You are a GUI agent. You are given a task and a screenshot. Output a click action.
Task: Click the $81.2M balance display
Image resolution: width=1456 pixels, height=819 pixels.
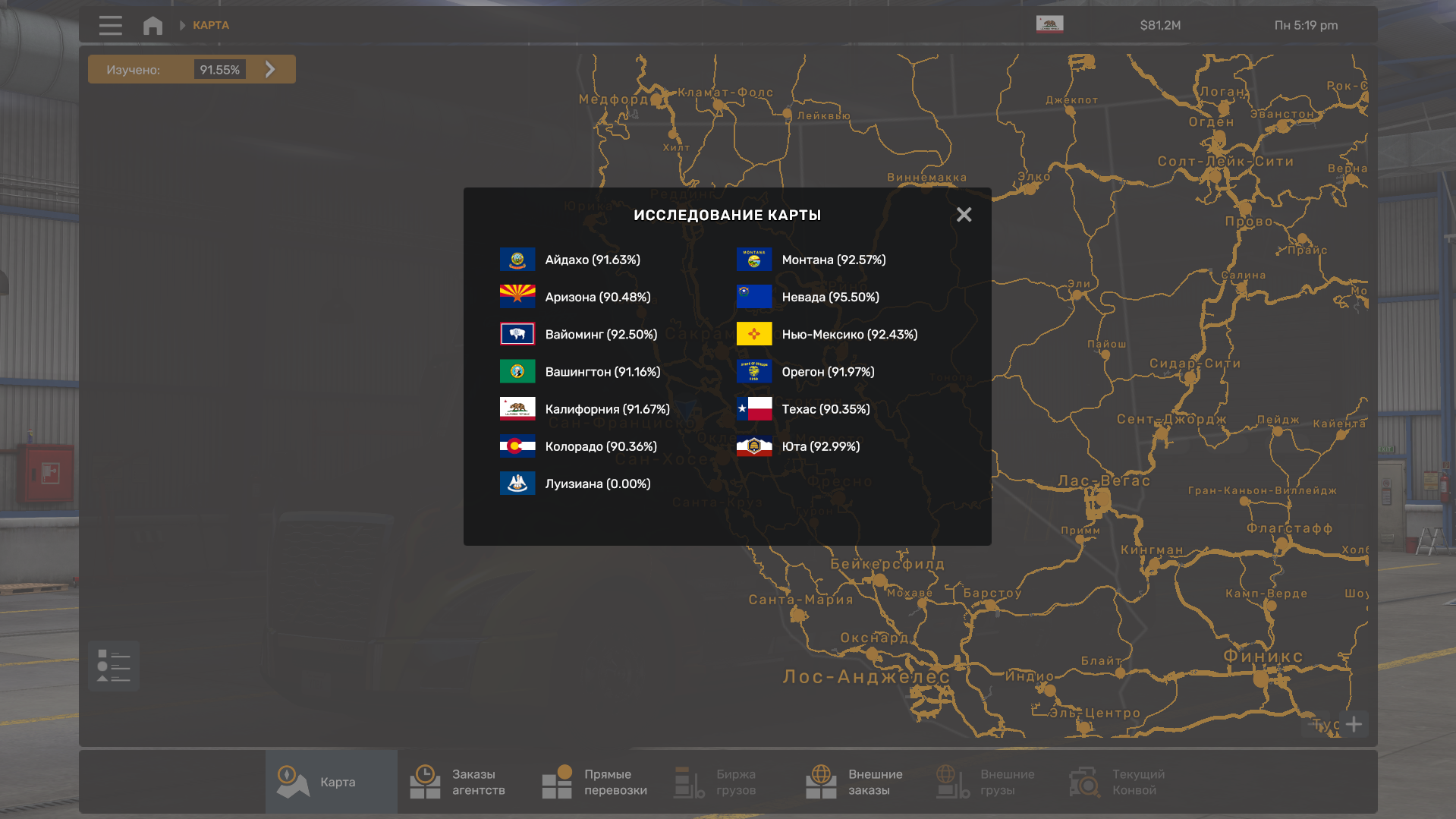tap(1160, 25)
